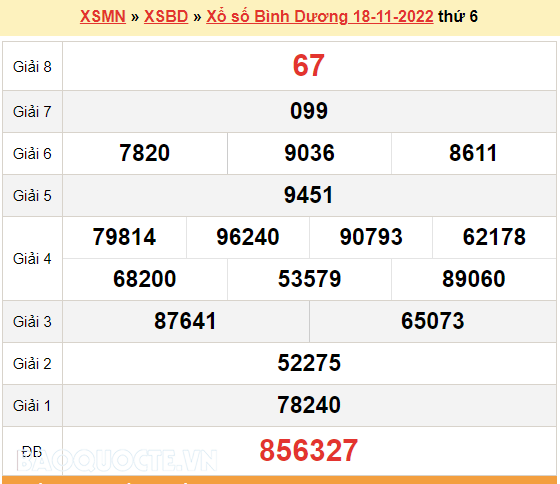Select the Giải 7 row label
The width and height of the screenshot is (560, 484).
click(32, 112)
